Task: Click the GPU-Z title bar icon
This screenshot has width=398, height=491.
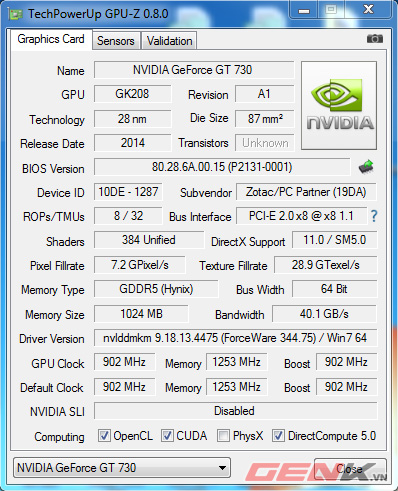Action: [x=15, y=14]
